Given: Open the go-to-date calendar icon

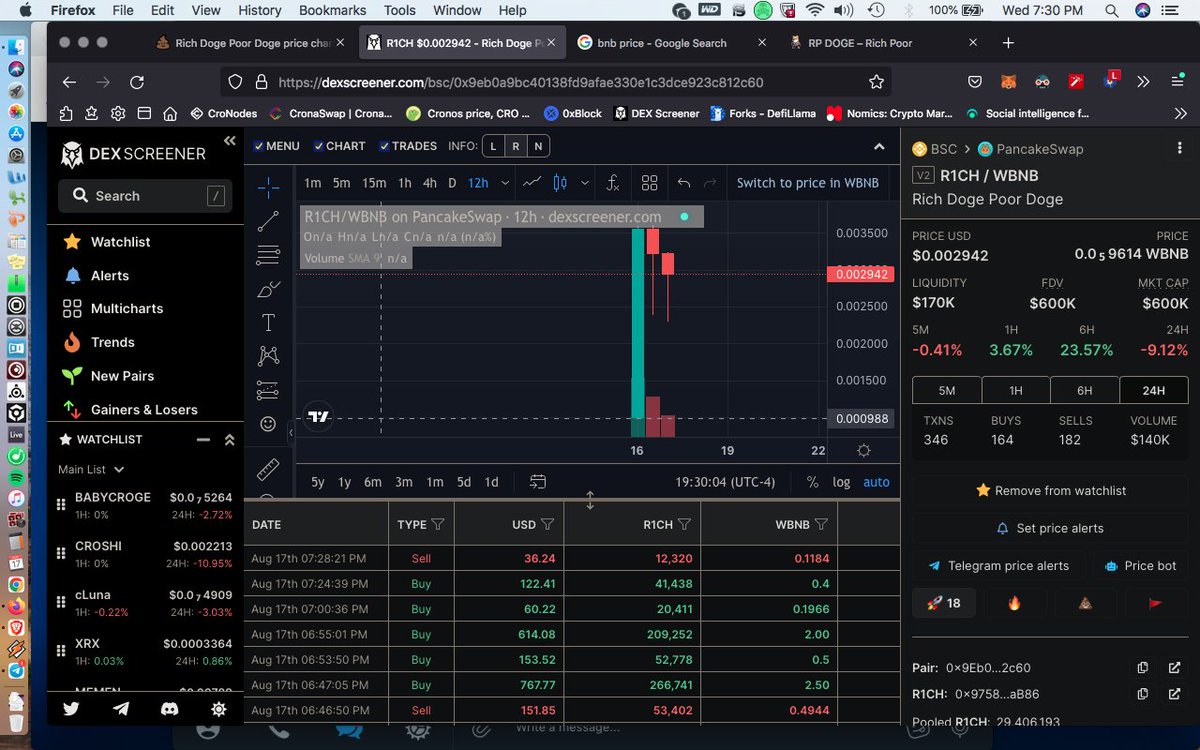Looking at the screenshot, I should 538,482.
